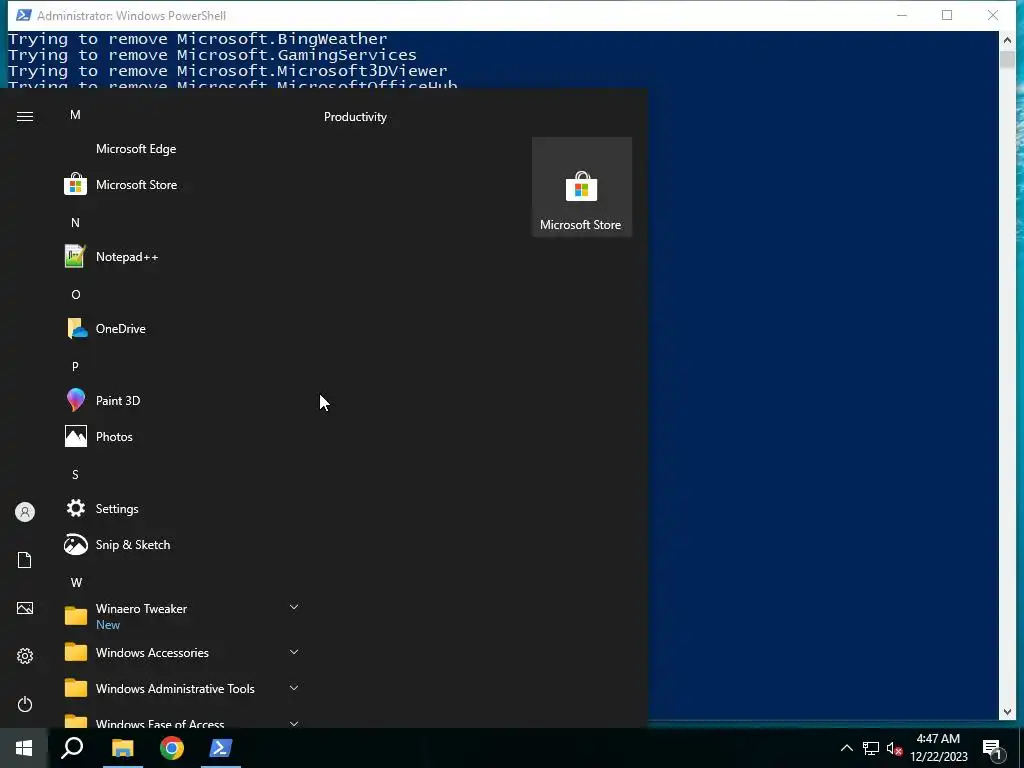Image resolution: width=1024 pixels, height=768 pixels.
Task: Open File Explorer from taskbar
Action: (122, 748)
